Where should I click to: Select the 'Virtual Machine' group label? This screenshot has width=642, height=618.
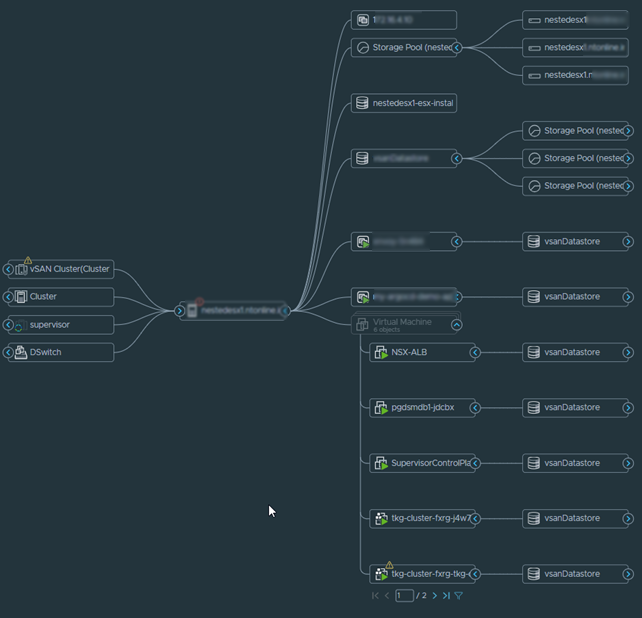402,322
